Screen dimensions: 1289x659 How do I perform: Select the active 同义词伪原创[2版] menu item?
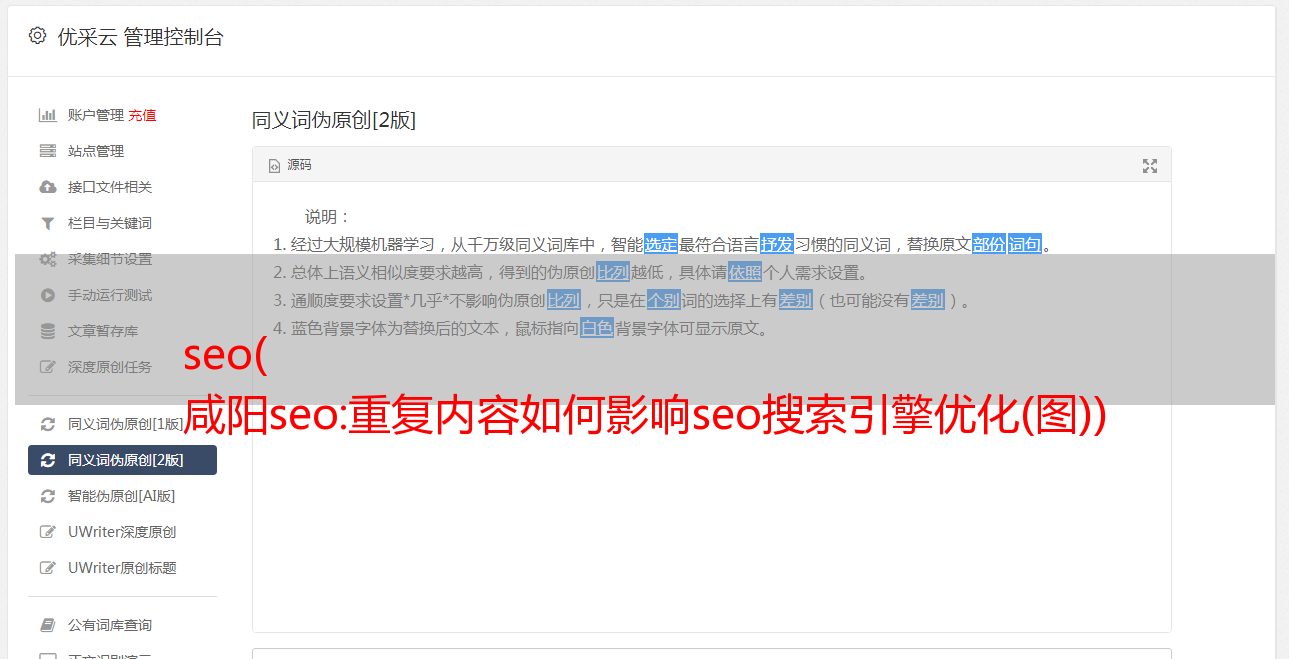(122, 460)
